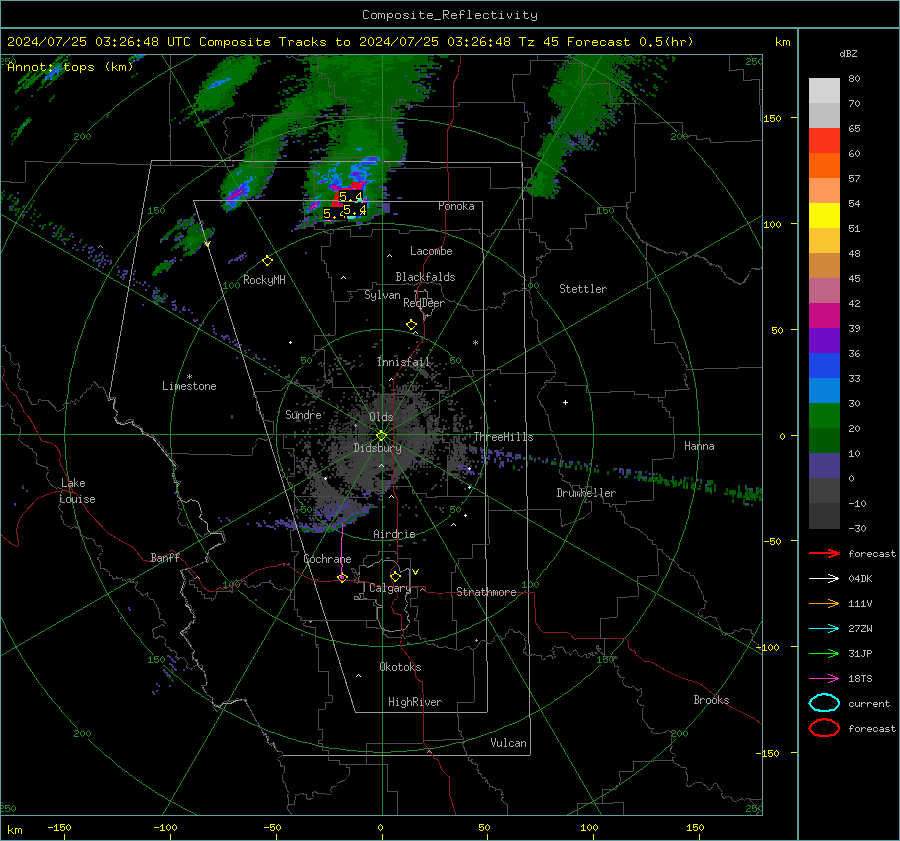Select the light gray 70-80 dBZ swatch

(824, 91)
